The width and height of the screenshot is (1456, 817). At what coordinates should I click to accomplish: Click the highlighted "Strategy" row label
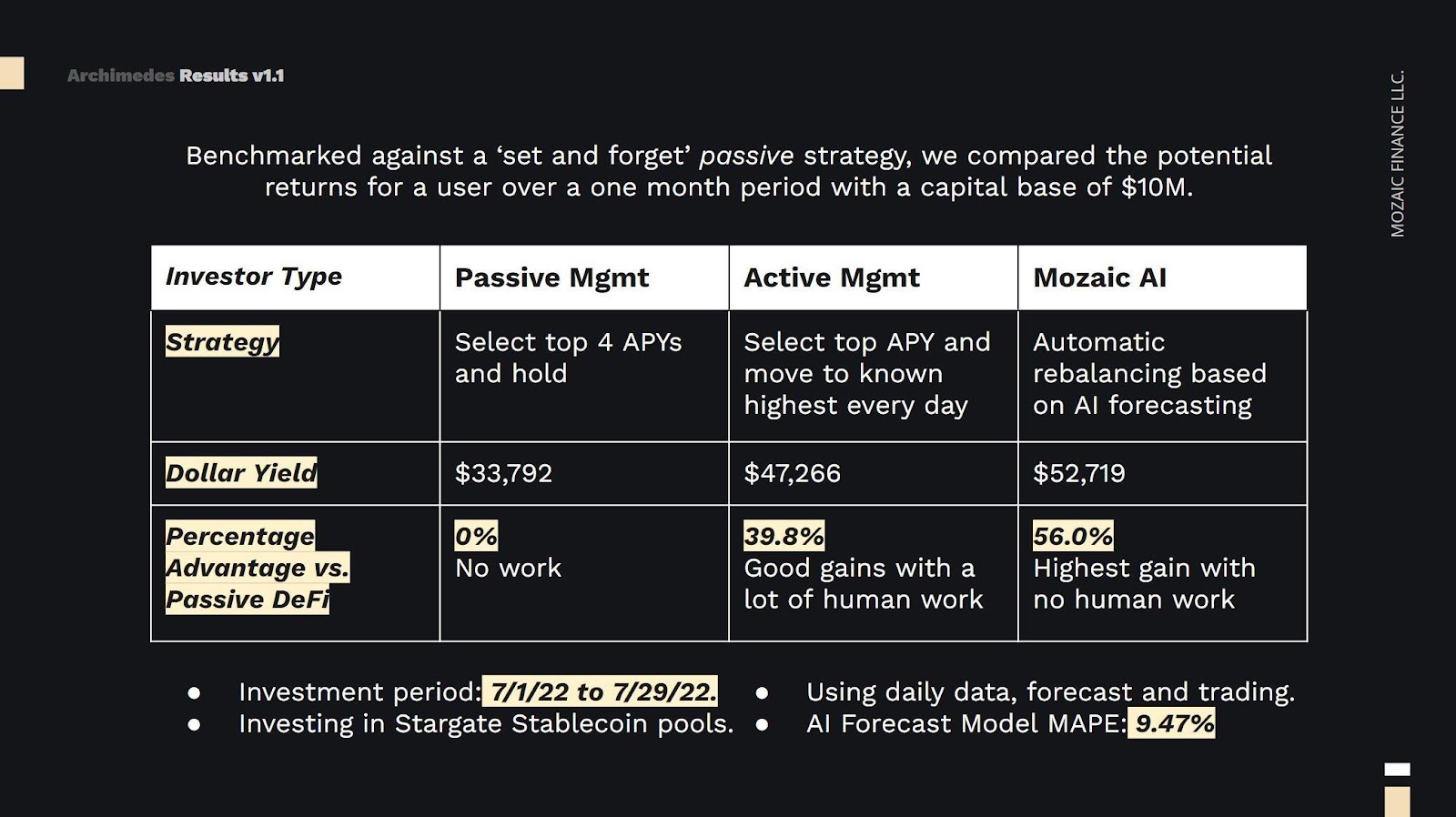pos(222,342)
